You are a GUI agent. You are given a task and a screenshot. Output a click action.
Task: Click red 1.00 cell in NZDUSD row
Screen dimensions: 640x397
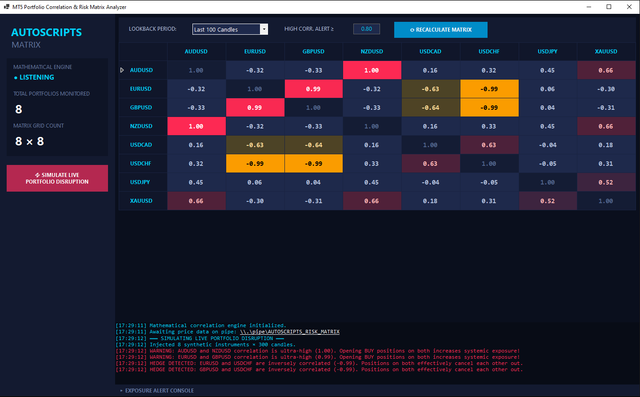pyautogui.click(x=196, y=126)
